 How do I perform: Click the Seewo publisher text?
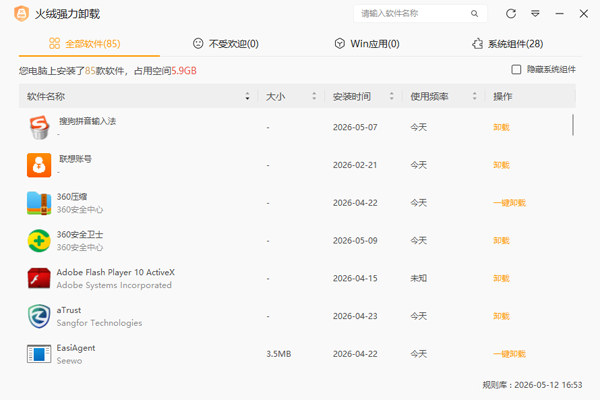(x=69, y=361)
